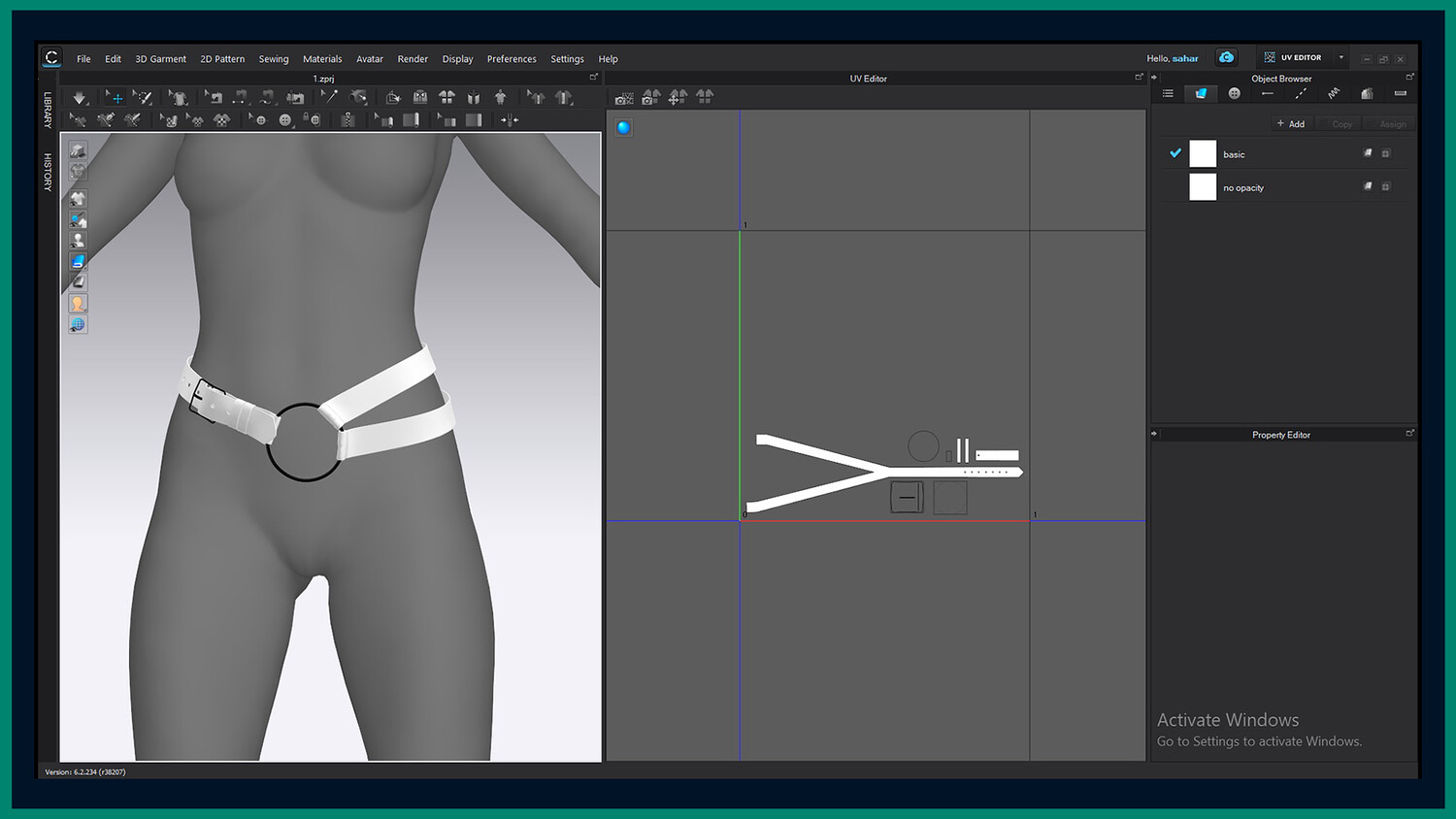Open the CLO cloud account icon
The height and width of the screenshot is (819, 1456).
pyautogui.click(x=1227, y=58)
